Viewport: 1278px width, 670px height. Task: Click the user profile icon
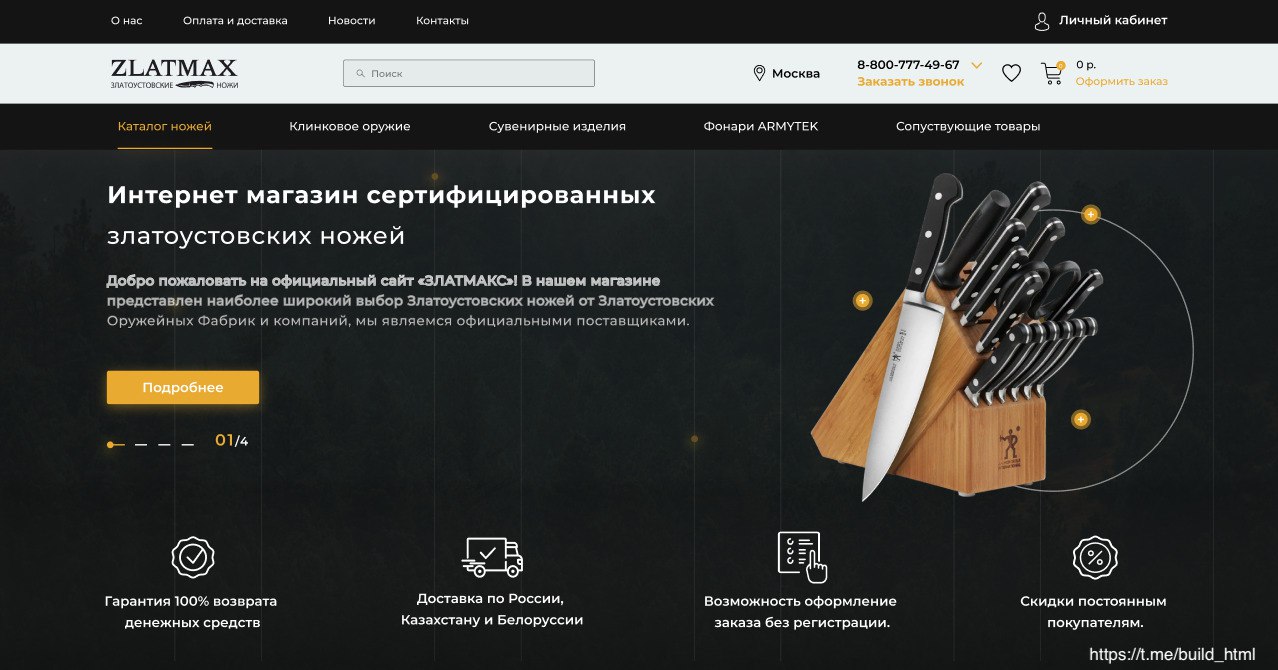click(x=1042, y=21)
